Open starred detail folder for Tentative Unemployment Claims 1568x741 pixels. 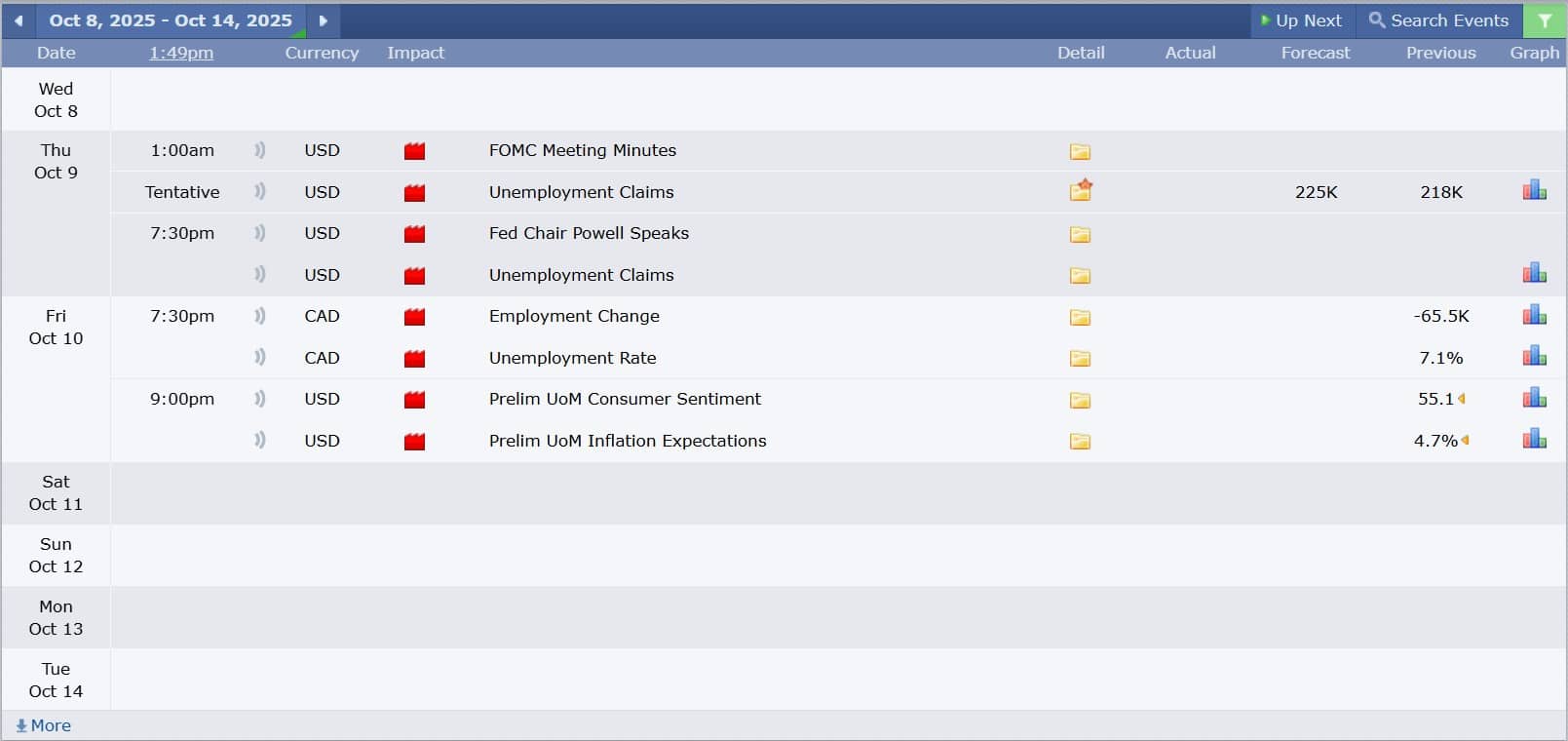(x=1081, y=191)
